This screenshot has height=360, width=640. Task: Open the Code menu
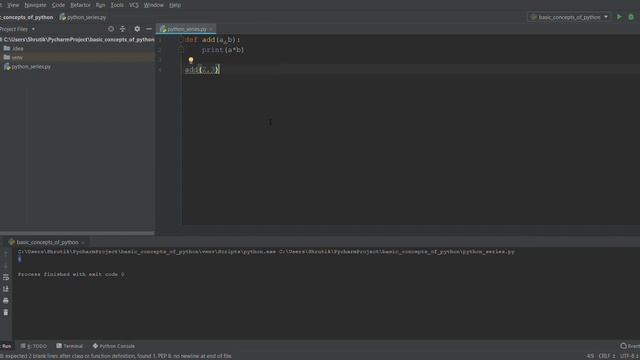pyautogui.click(x=58, y=5)
